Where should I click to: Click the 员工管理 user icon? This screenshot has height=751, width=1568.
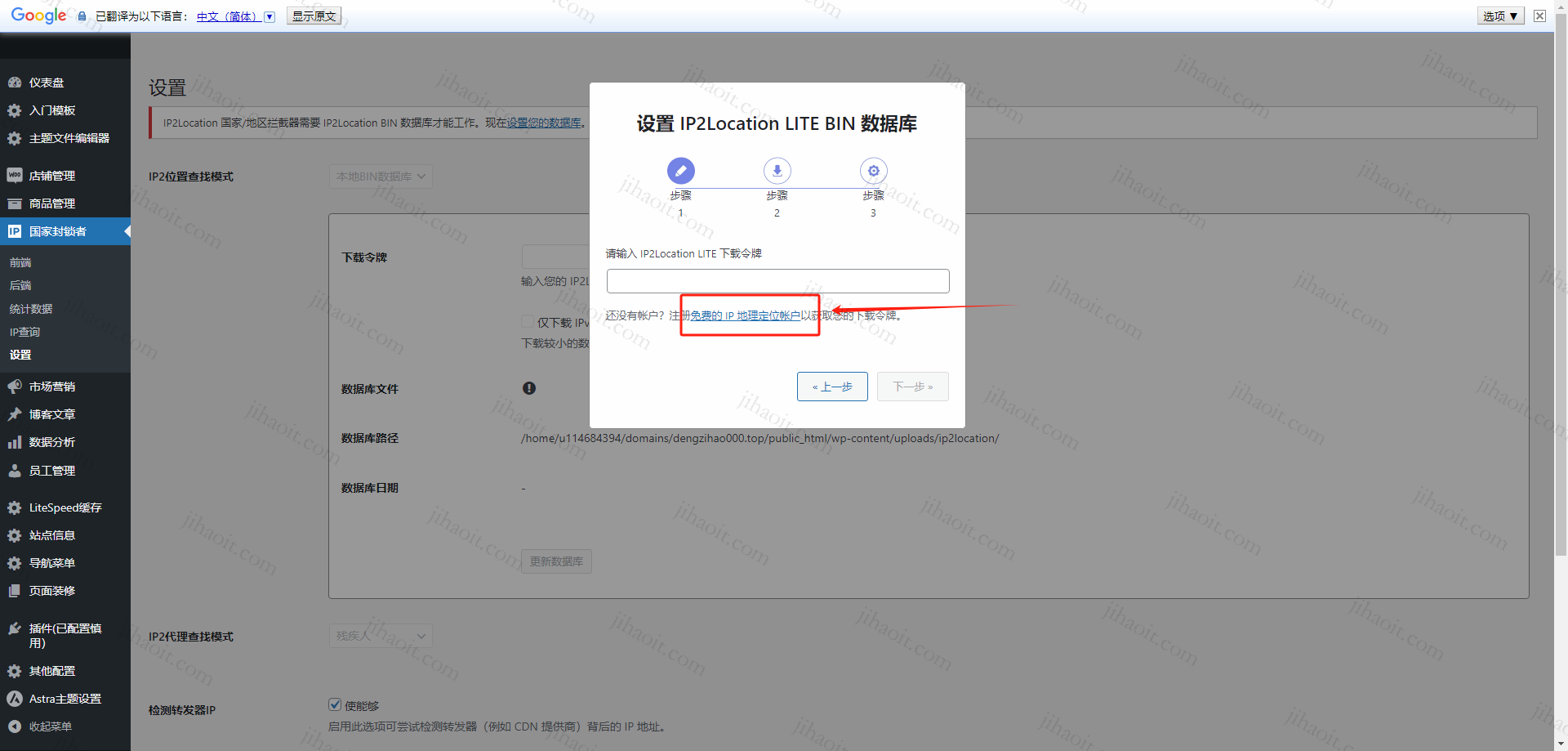coord(15,471)
